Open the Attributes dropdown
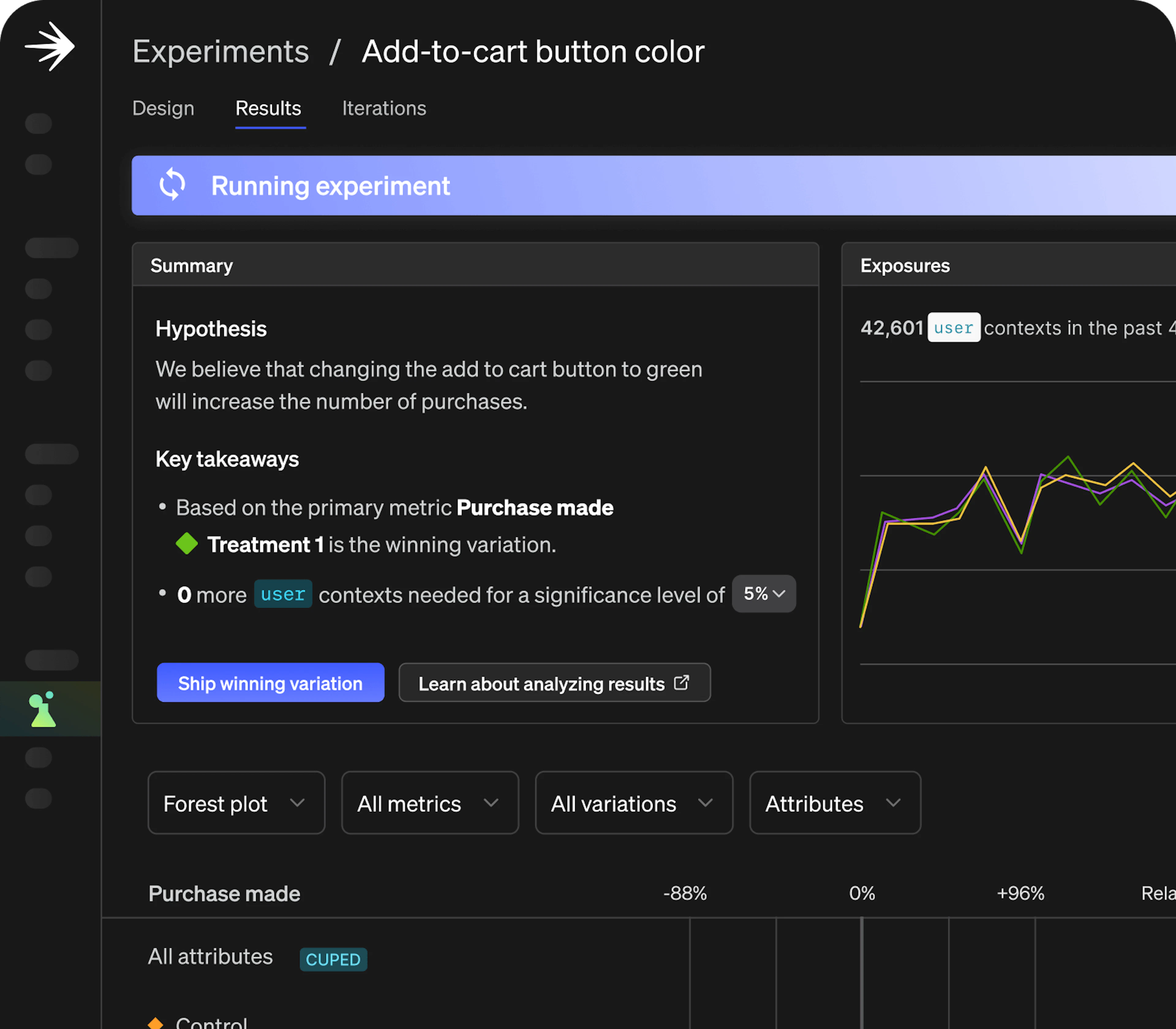This screenshot has width=1176, height=1029. (834, 803)
